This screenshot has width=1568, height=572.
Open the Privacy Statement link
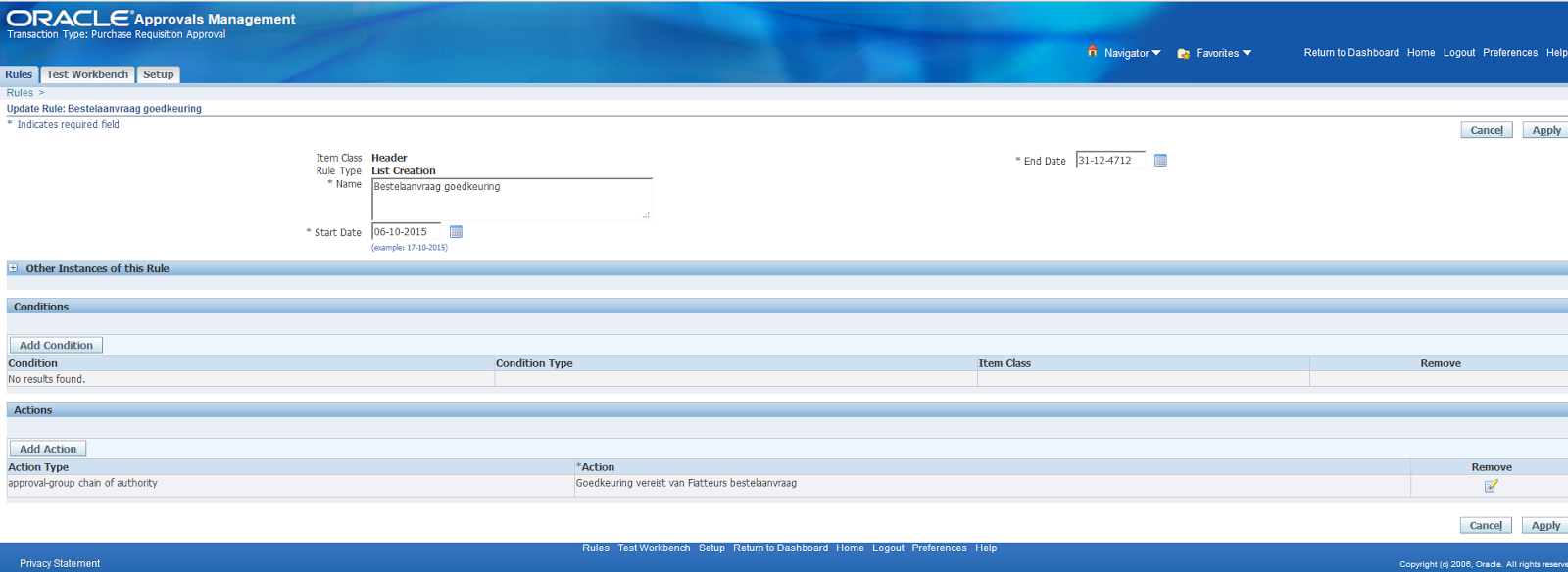coord(60,564)
